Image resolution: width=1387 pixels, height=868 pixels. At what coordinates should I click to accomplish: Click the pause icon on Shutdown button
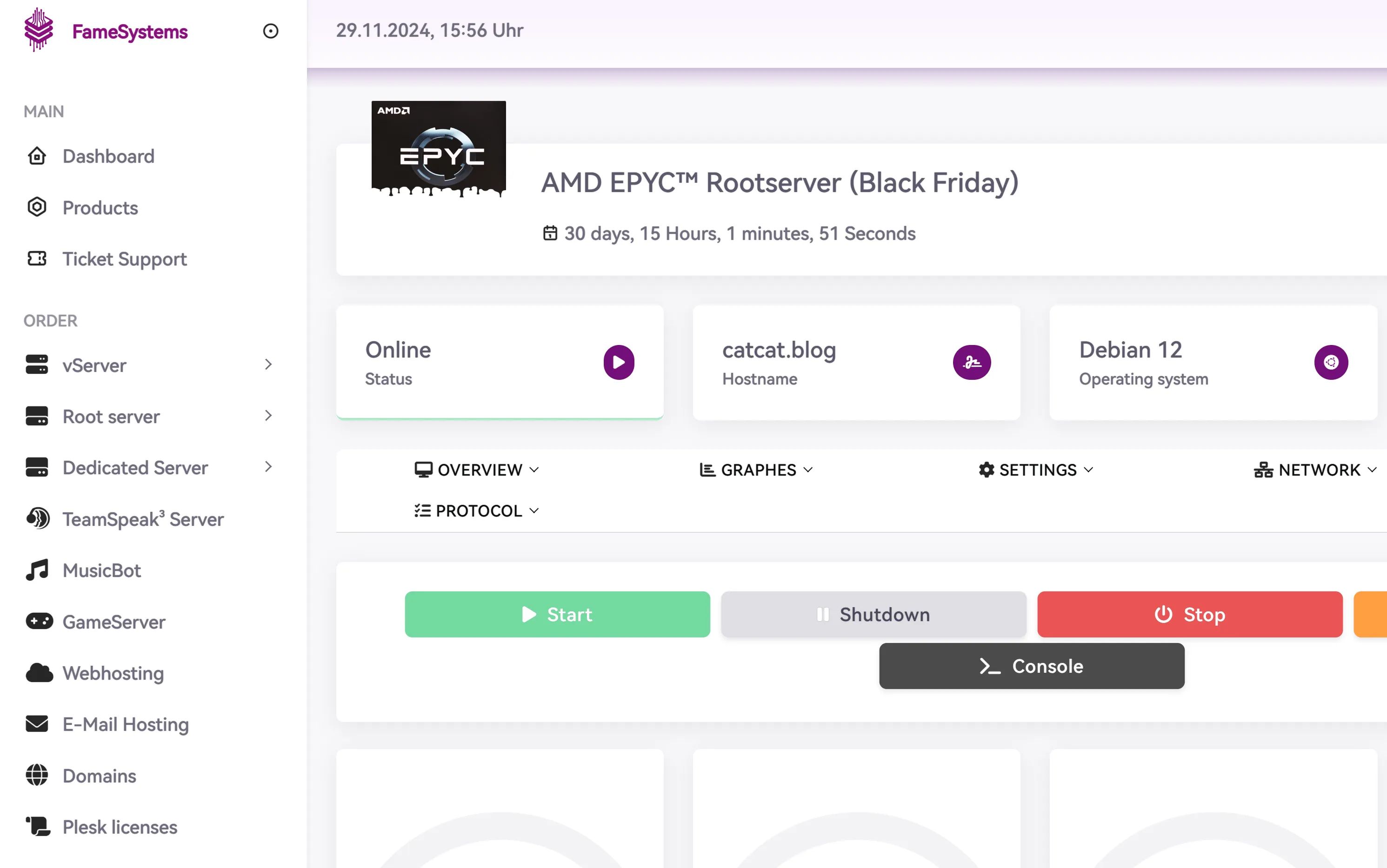tap(822, 614)
